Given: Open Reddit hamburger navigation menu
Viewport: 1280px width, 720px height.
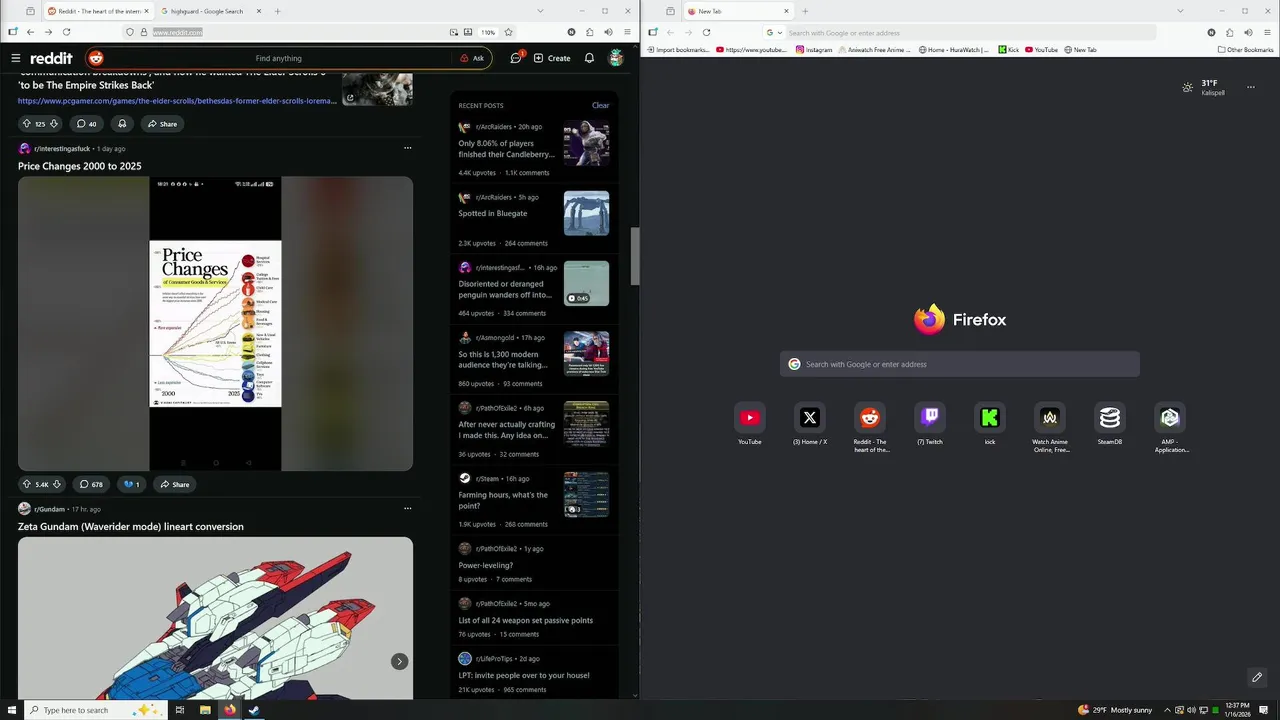Looking at the screenshot, I should click(x=15, y=58).
